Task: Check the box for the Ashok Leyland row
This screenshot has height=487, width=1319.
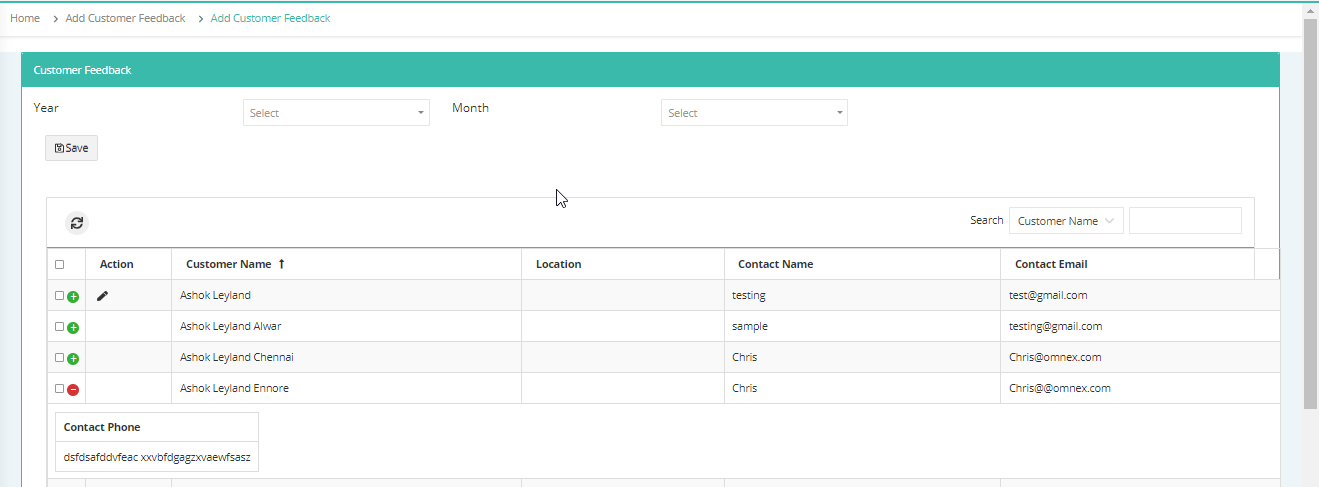Action: coord(59,296)
